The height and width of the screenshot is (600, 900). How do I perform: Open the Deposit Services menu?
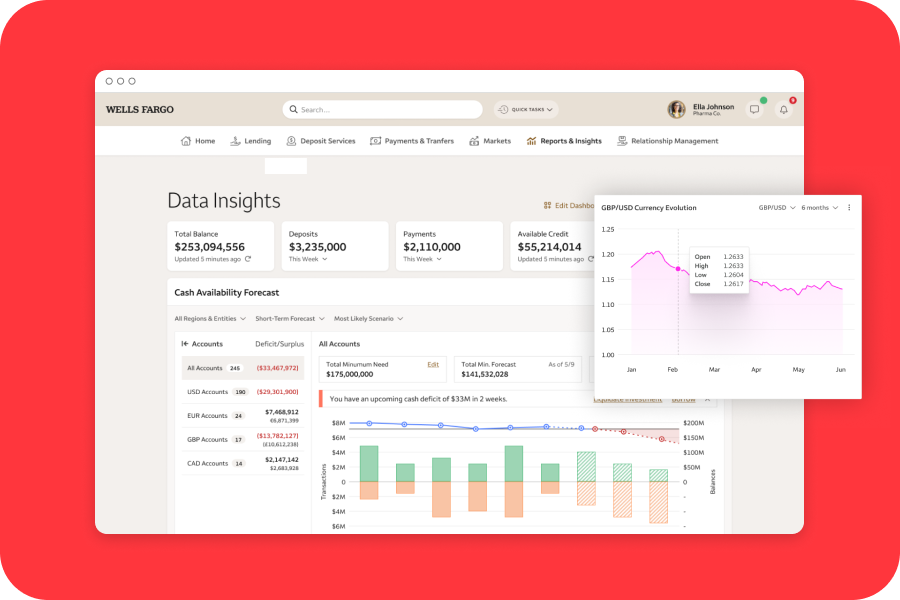[x=320, y=141]
